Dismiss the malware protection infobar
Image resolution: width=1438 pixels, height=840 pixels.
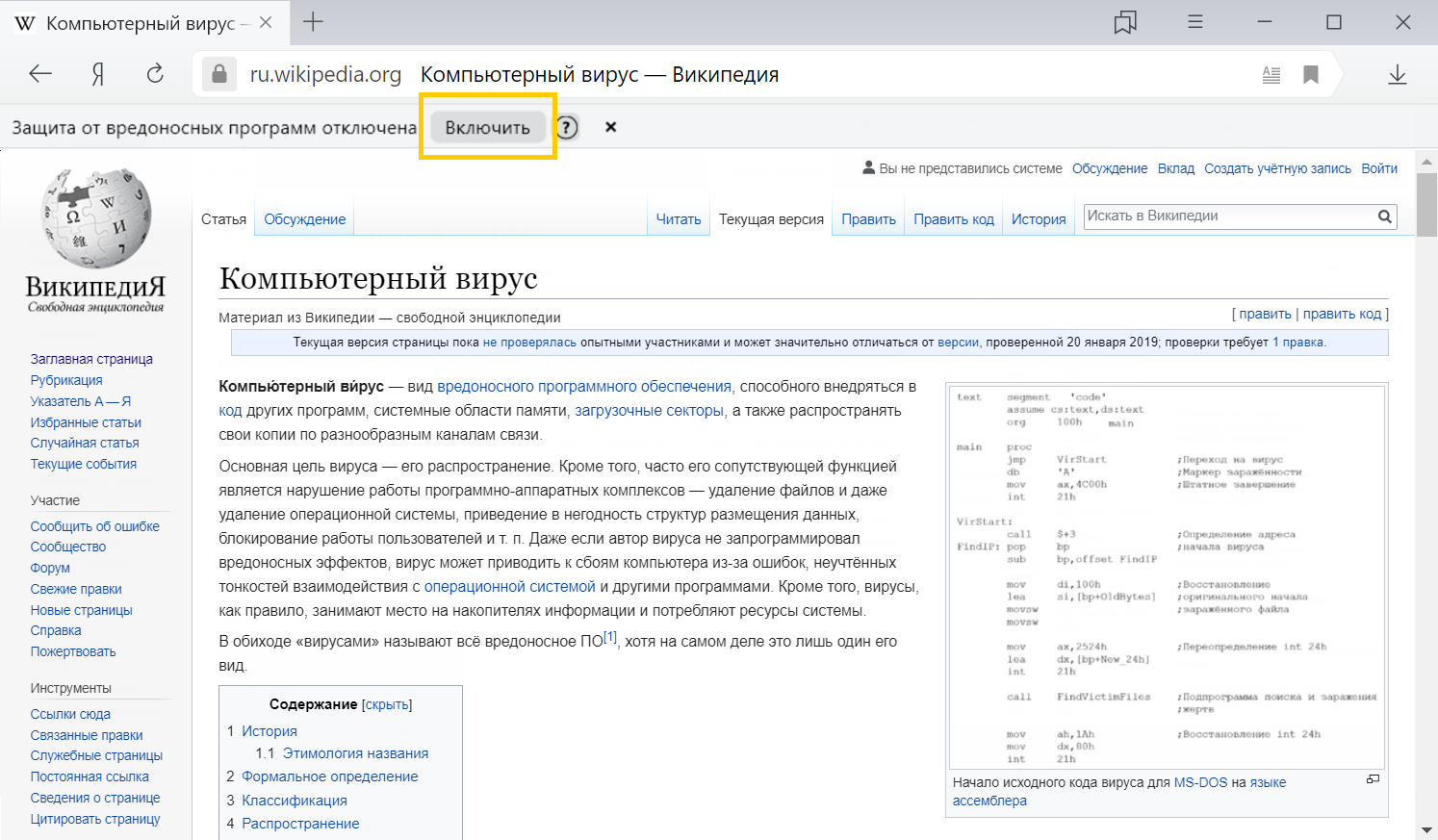tap(610, 127)
